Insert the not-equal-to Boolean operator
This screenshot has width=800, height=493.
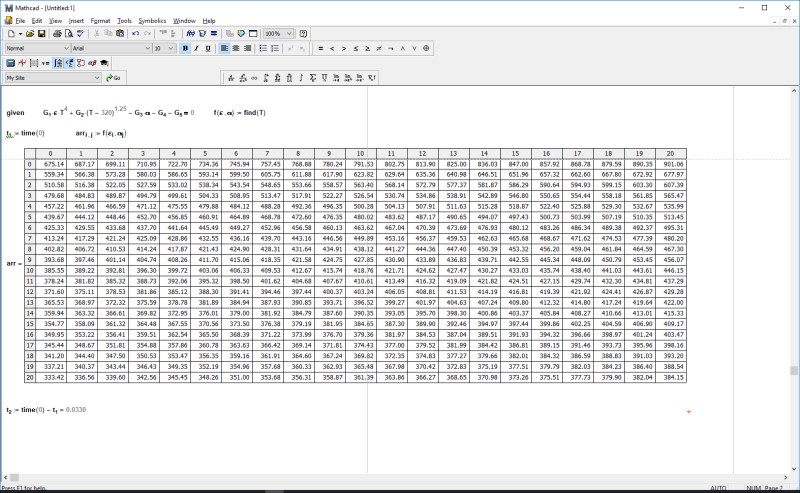coord(379,48)
